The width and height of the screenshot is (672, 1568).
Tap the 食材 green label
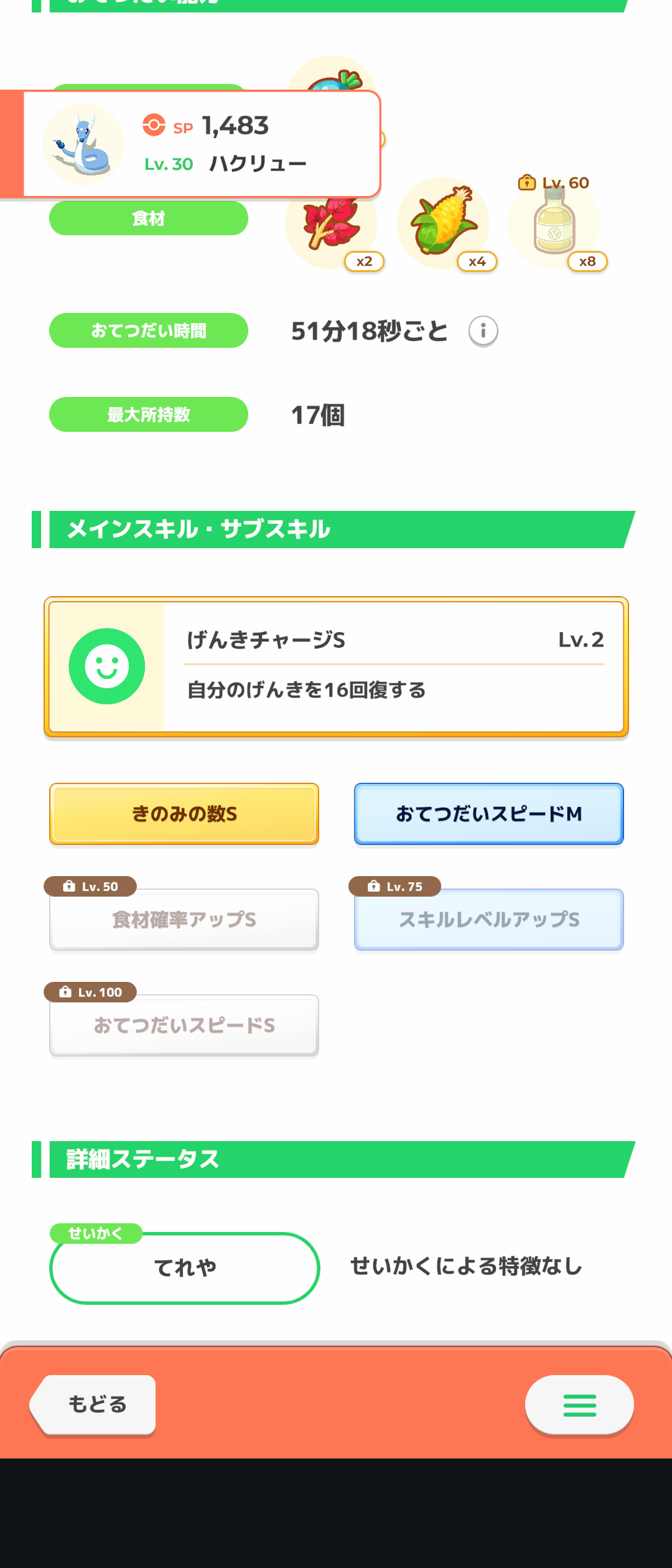[149, 218]
